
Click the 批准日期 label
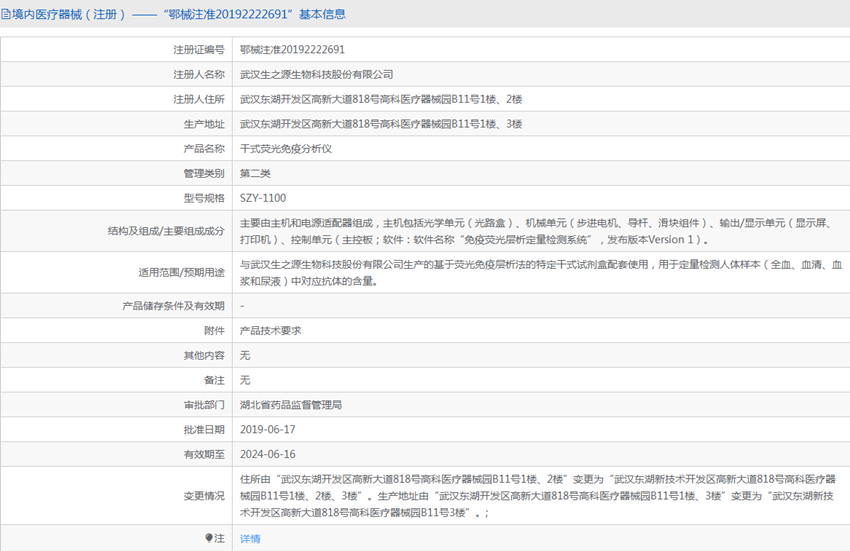[204, 430]
